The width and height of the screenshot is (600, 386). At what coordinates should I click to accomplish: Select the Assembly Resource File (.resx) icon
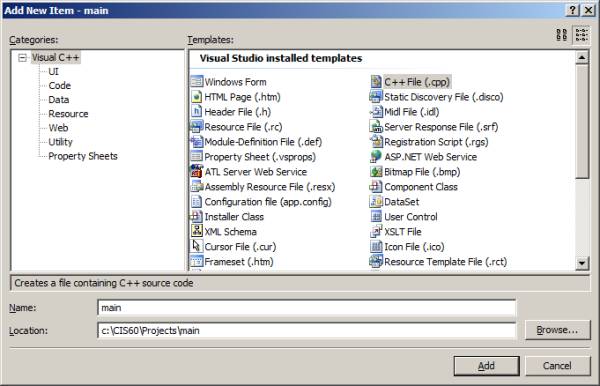pos(197,186)
